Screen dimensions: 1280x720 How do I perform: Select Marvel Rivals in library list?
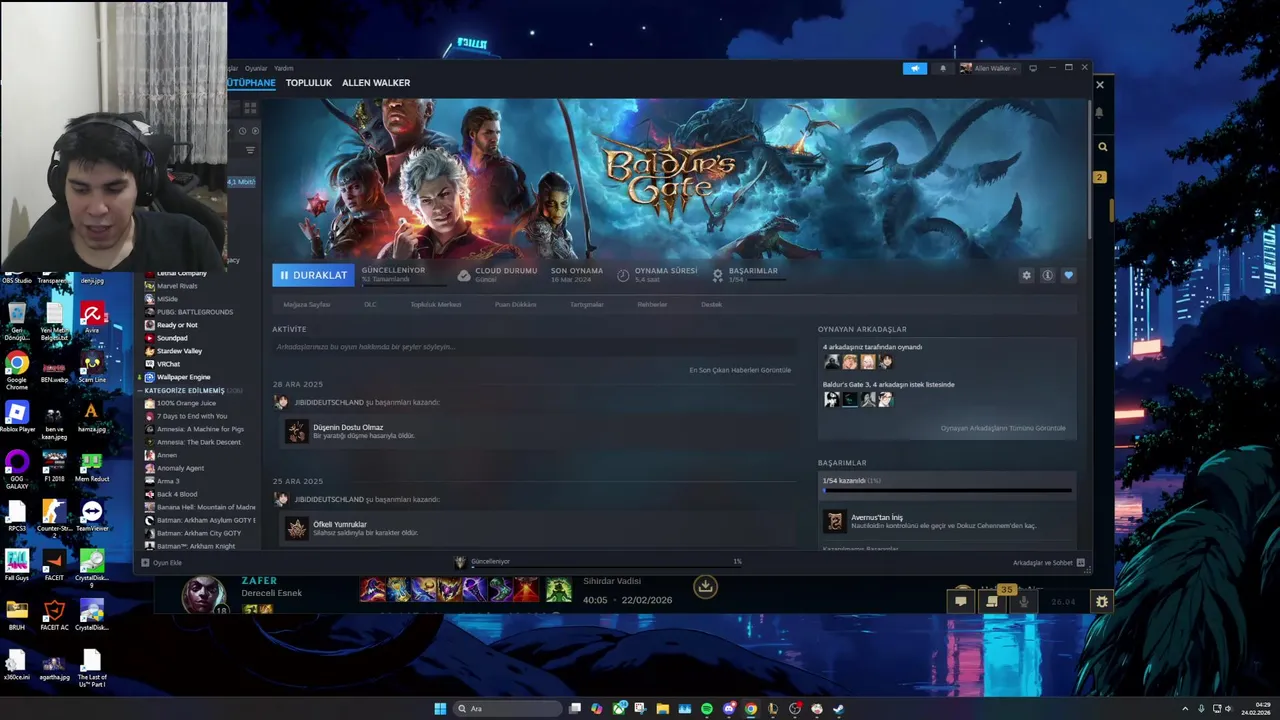coord(177,286)
